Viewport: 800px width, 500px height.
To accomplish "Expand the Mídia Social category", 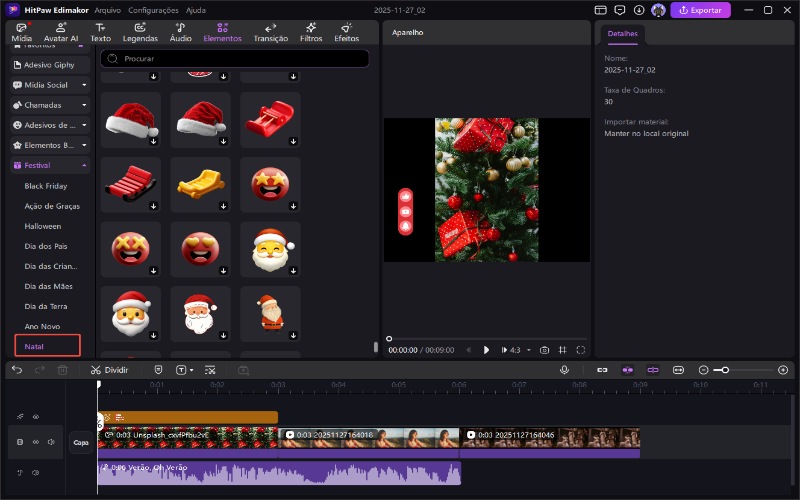I will [x=50, y=85].
